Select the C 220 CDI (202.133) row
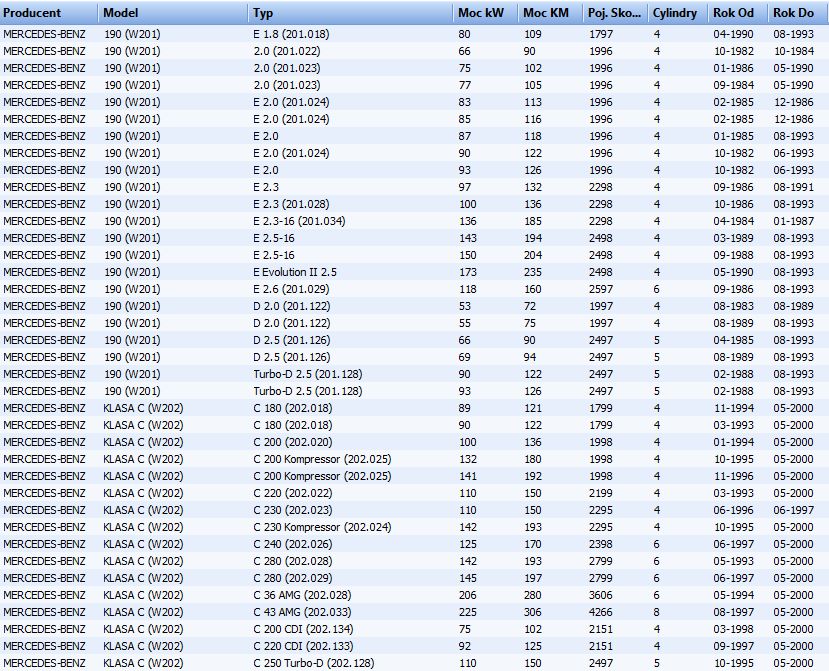Screen dimensions: 829x671 (x=414, y=646)
